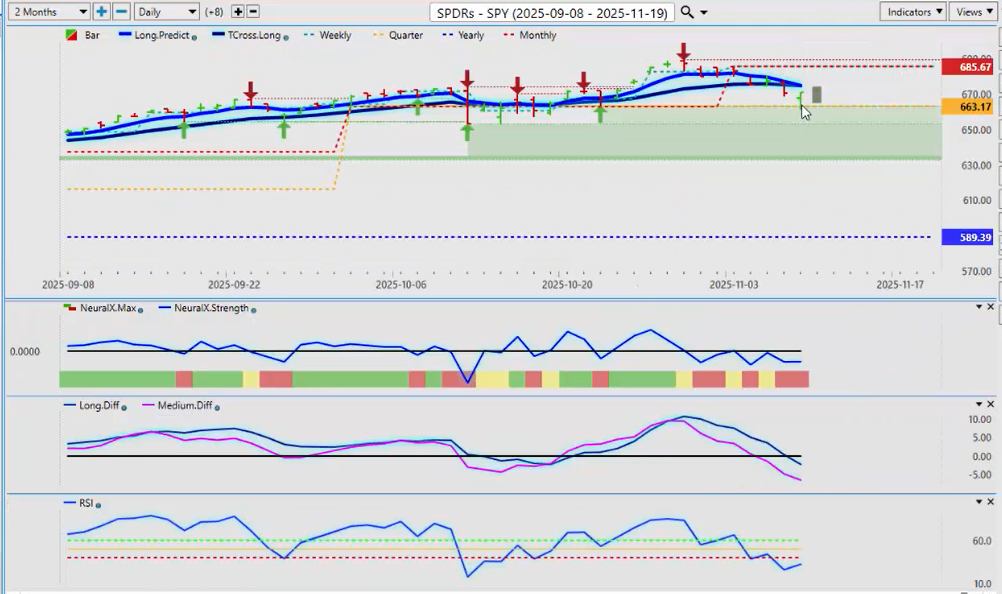Open the Views menu
The image size is (1002, 594).
[x=972, y=12]
